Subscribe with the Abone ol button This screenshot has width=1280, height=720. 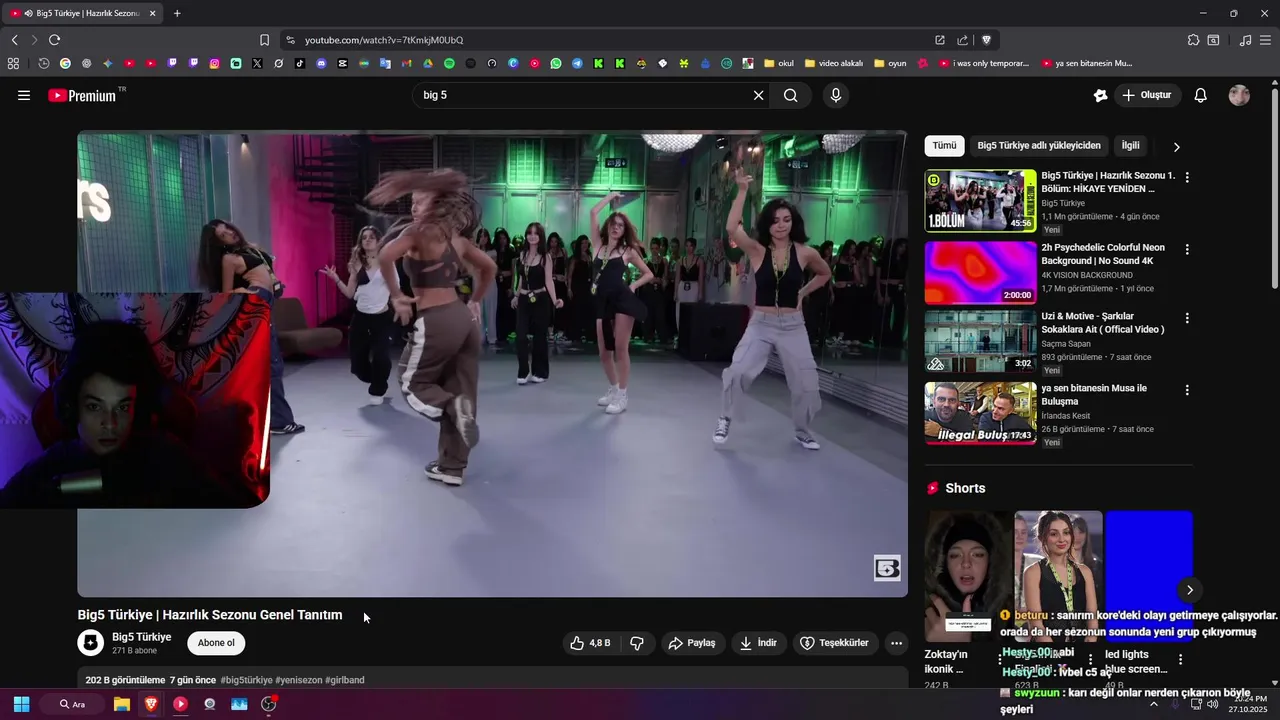216,643
